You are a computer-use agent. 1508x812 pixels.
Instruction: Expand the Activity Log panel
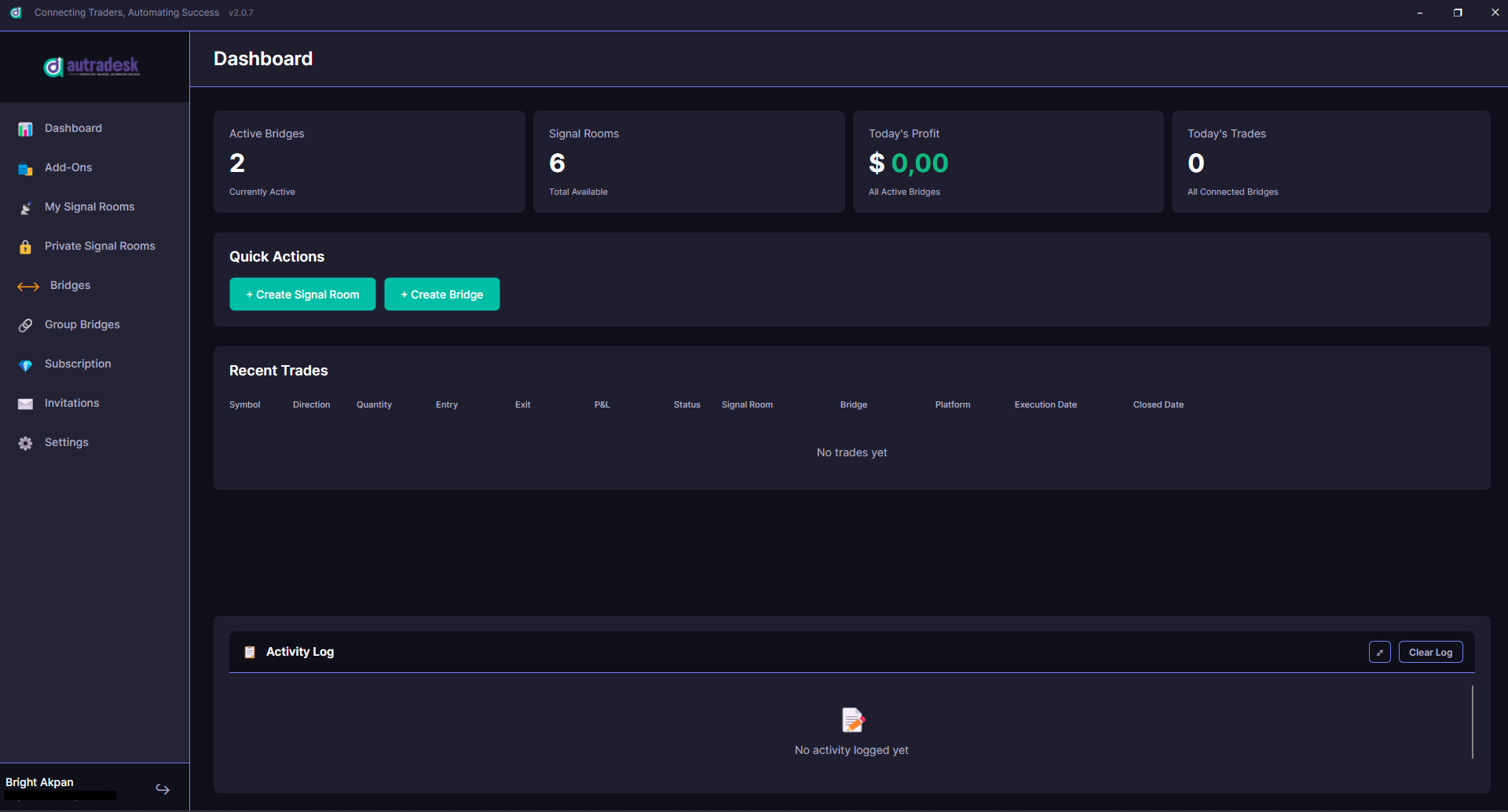pos(1379,652)
